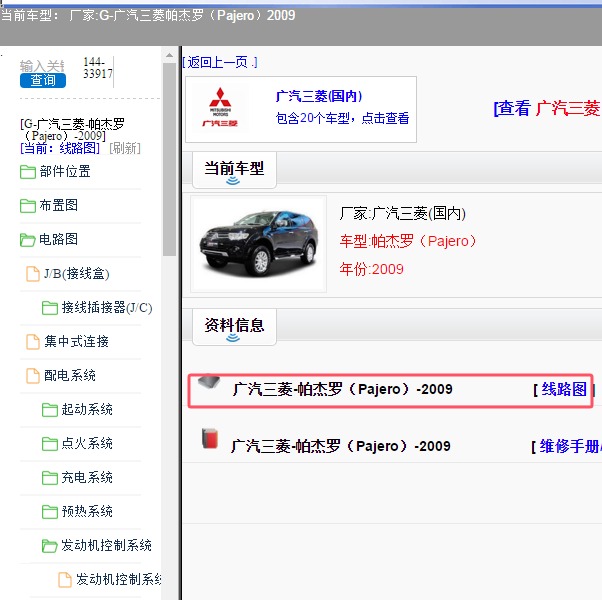Select the 当前车型 tab
The width and height of the screenshot is (602, 600).
click(234, 169)
